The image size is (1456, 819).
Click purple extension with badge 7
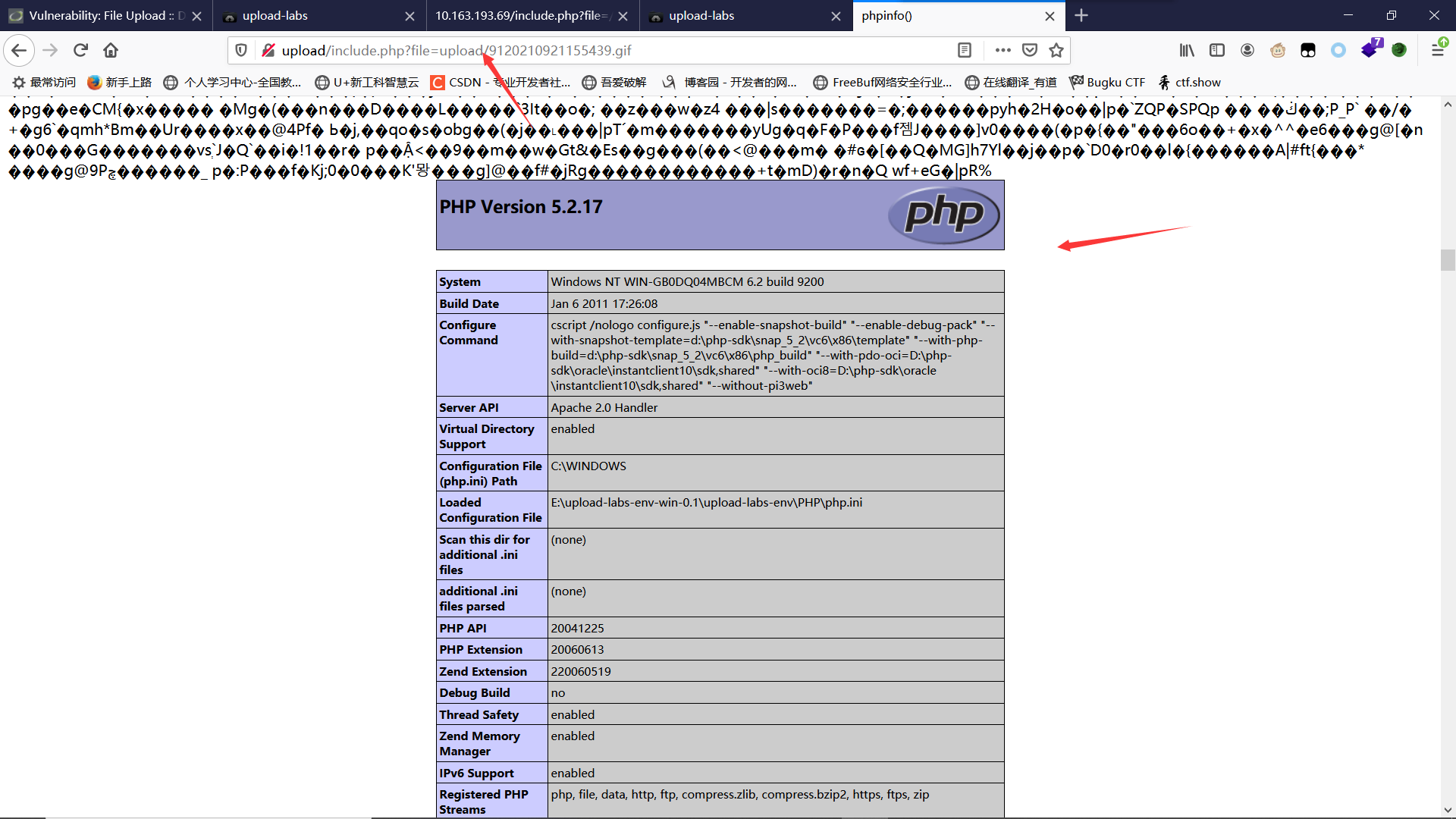(1371, 49)
